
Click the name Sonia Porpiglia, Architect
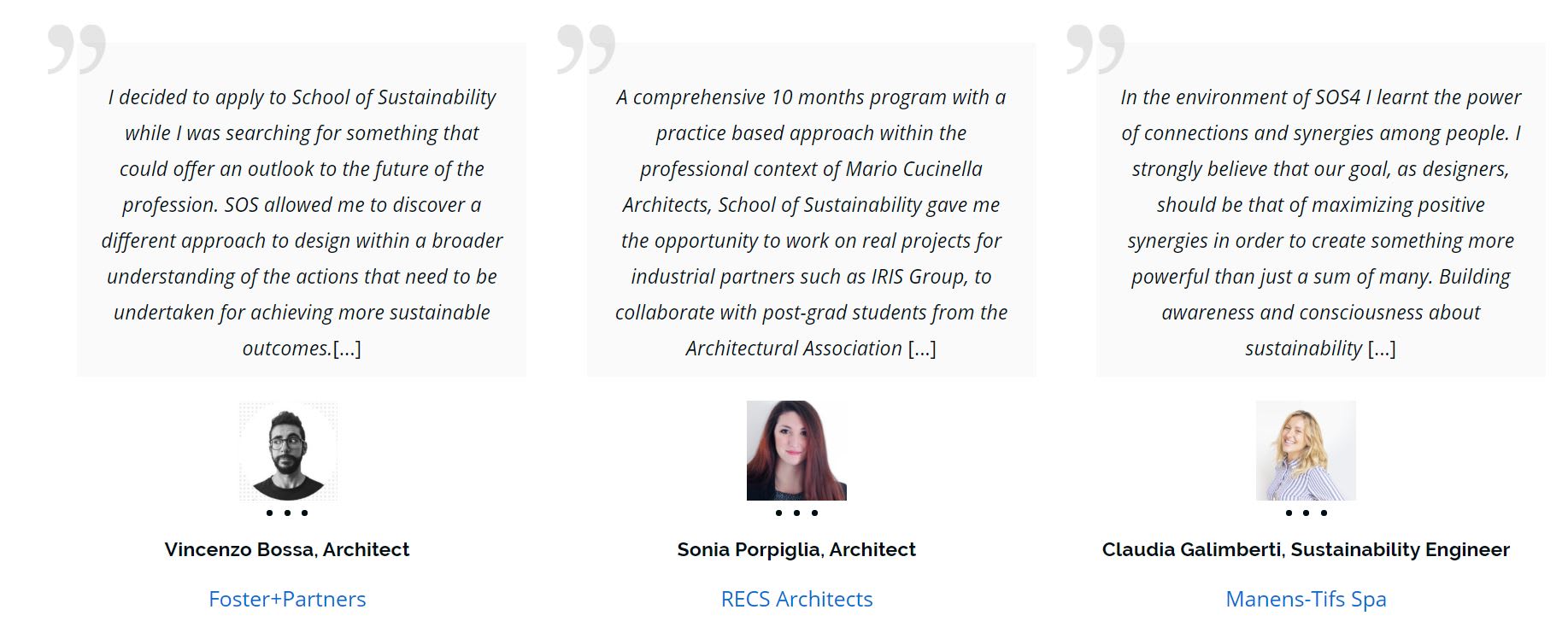coord(796,549)
